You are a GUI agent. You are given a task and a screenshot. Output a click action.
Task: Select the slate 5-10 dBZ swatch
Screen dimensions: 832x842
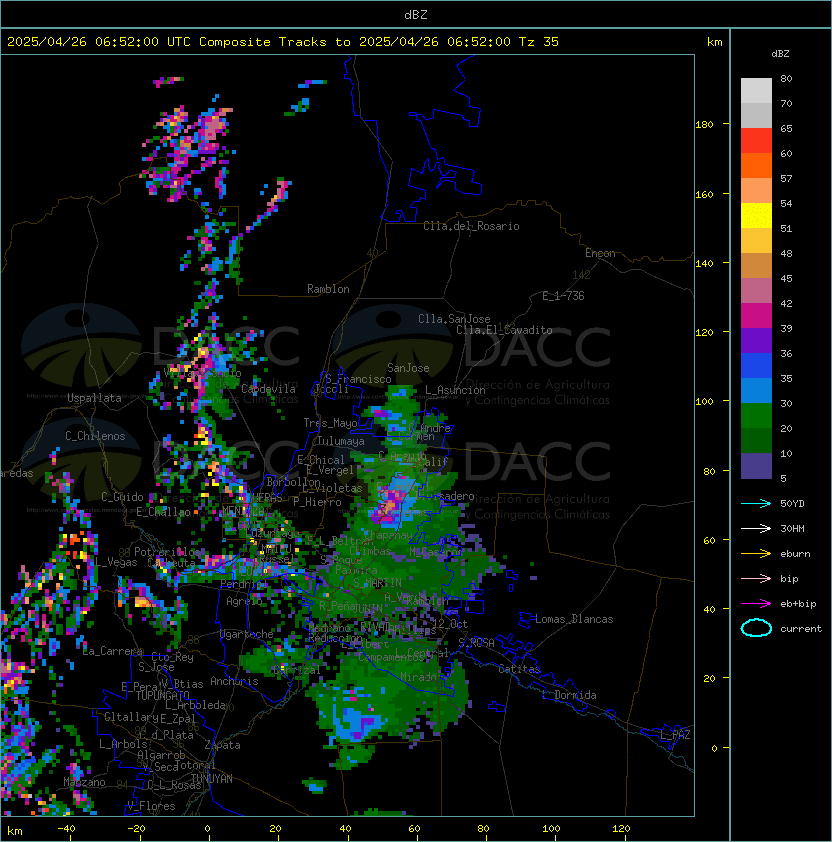pyautogui.click(x=756, y=466)
